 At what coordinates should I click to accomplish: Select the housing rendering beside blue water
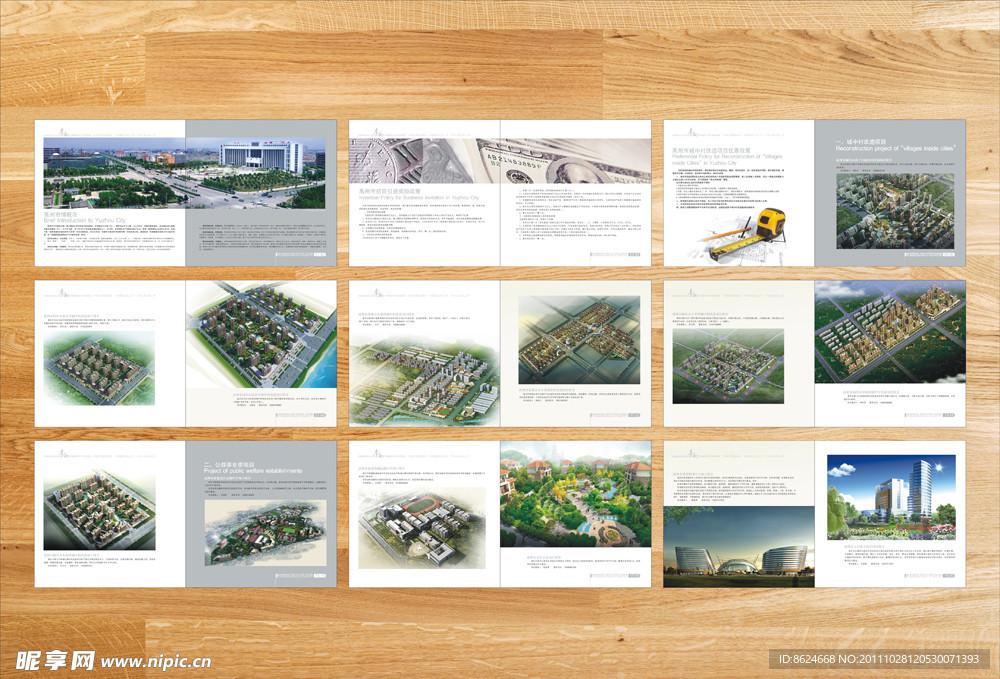click(262, 335)
